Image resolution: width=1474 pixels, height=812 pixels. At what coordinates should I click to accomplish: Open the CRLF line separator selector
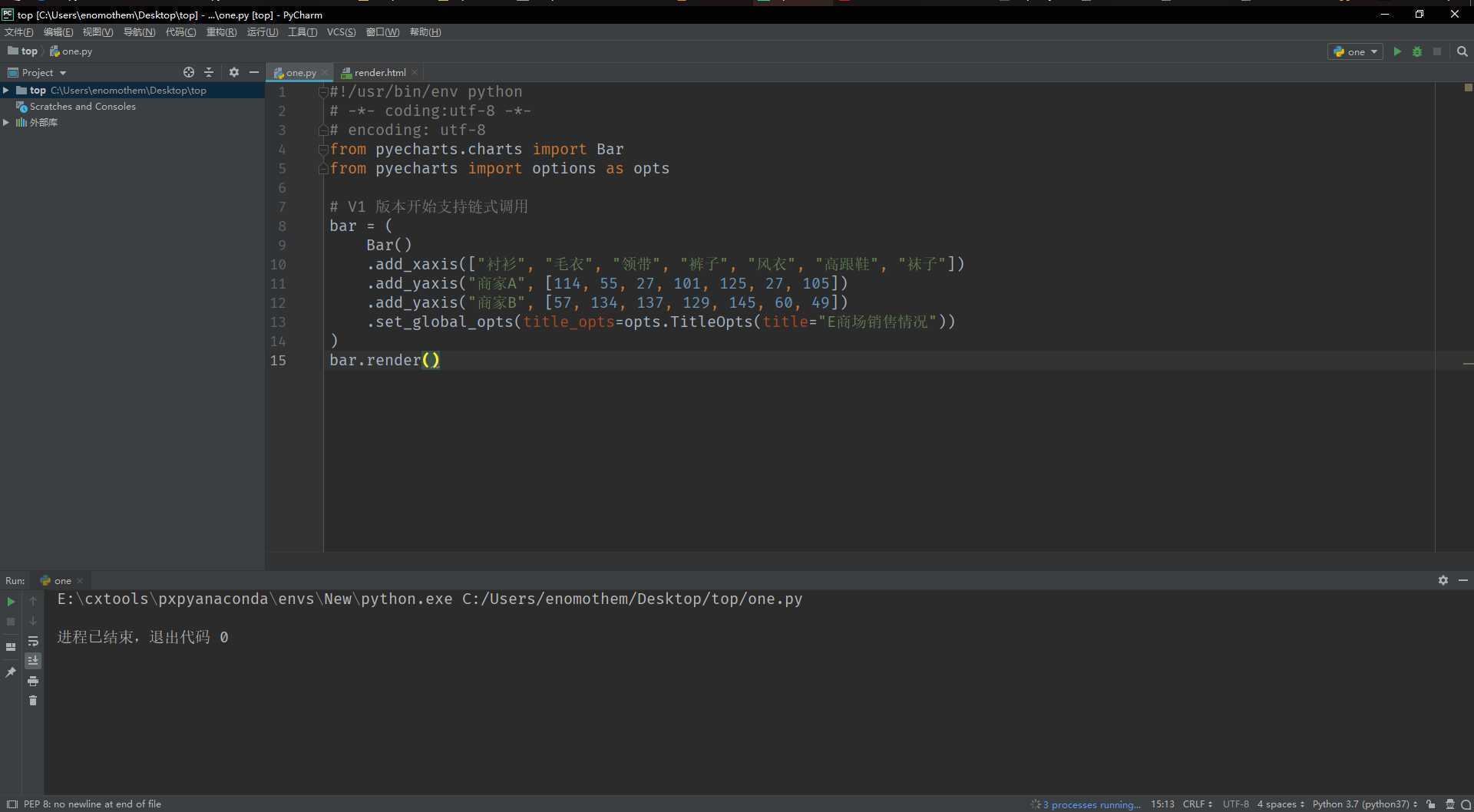point(1198,804)
